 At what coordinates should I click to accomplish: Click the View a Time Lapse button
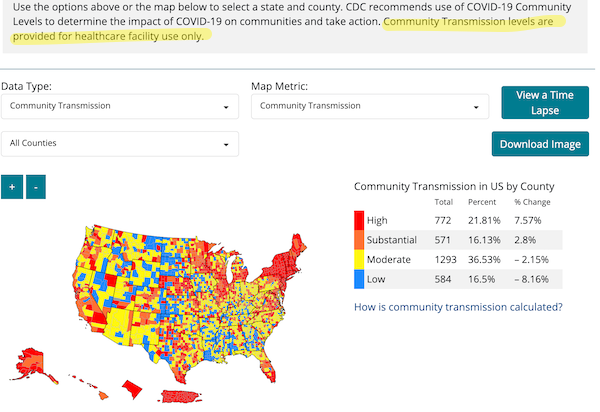[x=545, y=103]
